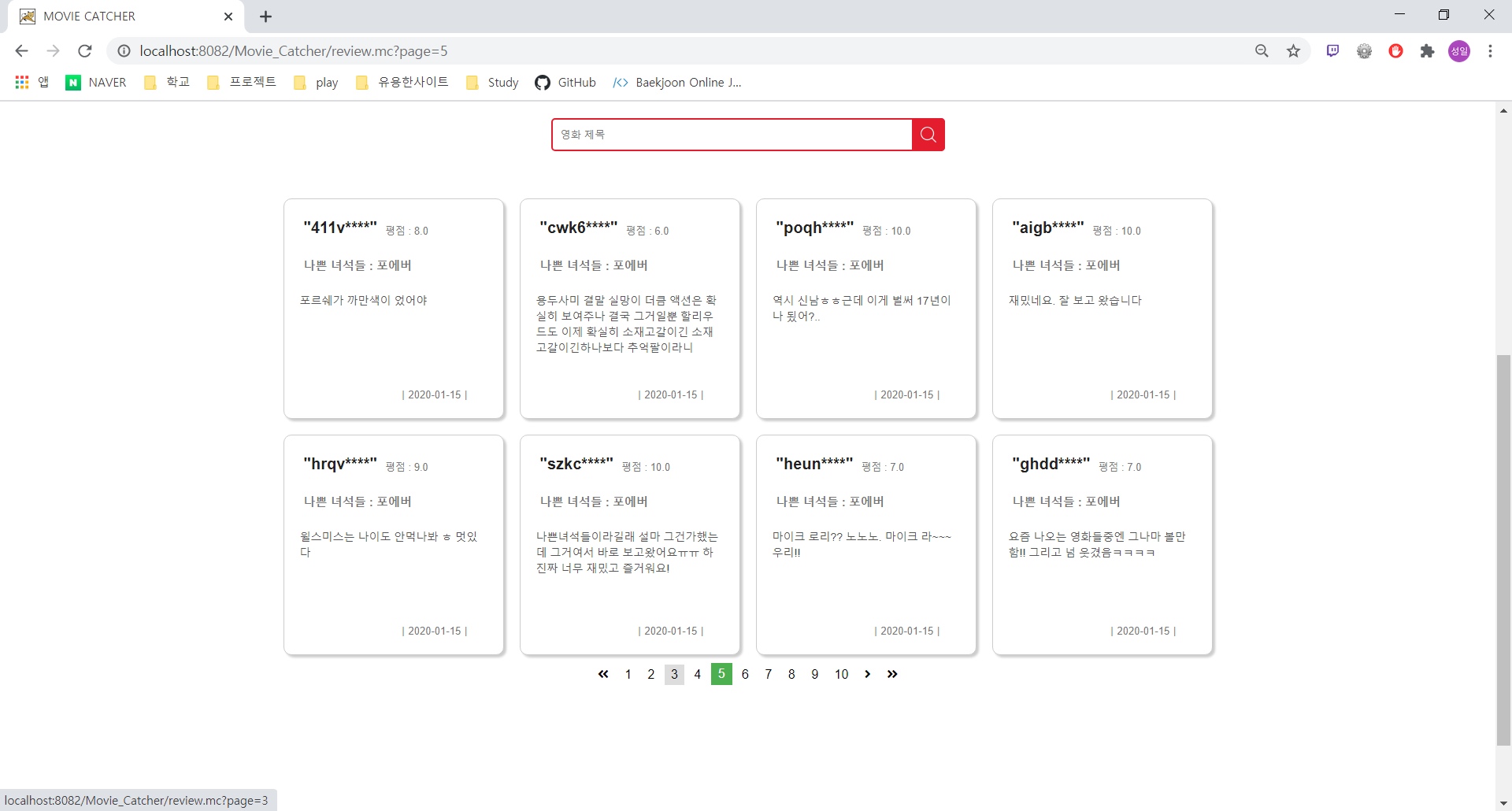Click the 성일 profile avatar

[1459, 50]
